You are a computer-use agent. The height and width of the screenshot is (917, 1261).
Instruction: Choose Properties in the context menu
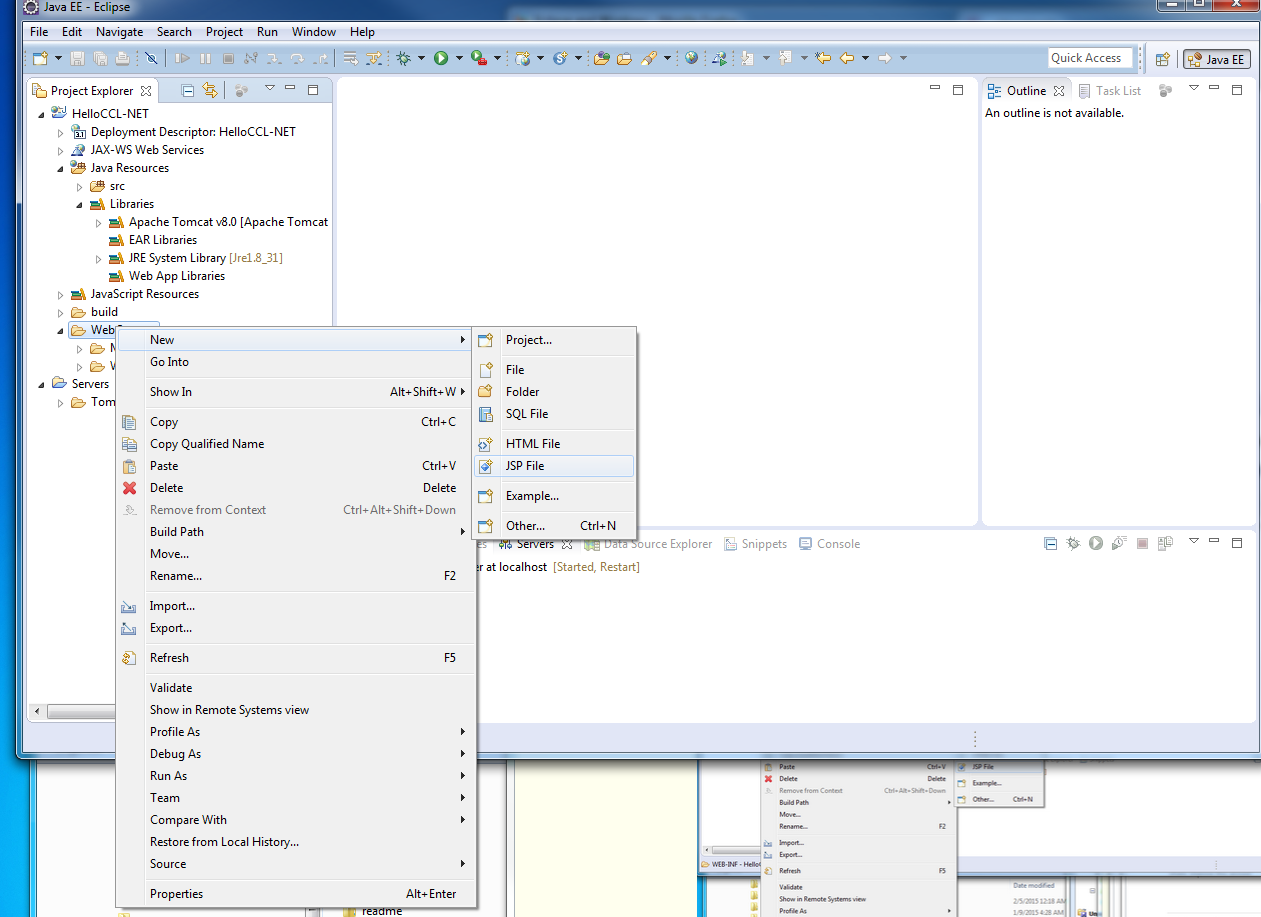pyautogui.click(x=176, y=894)
